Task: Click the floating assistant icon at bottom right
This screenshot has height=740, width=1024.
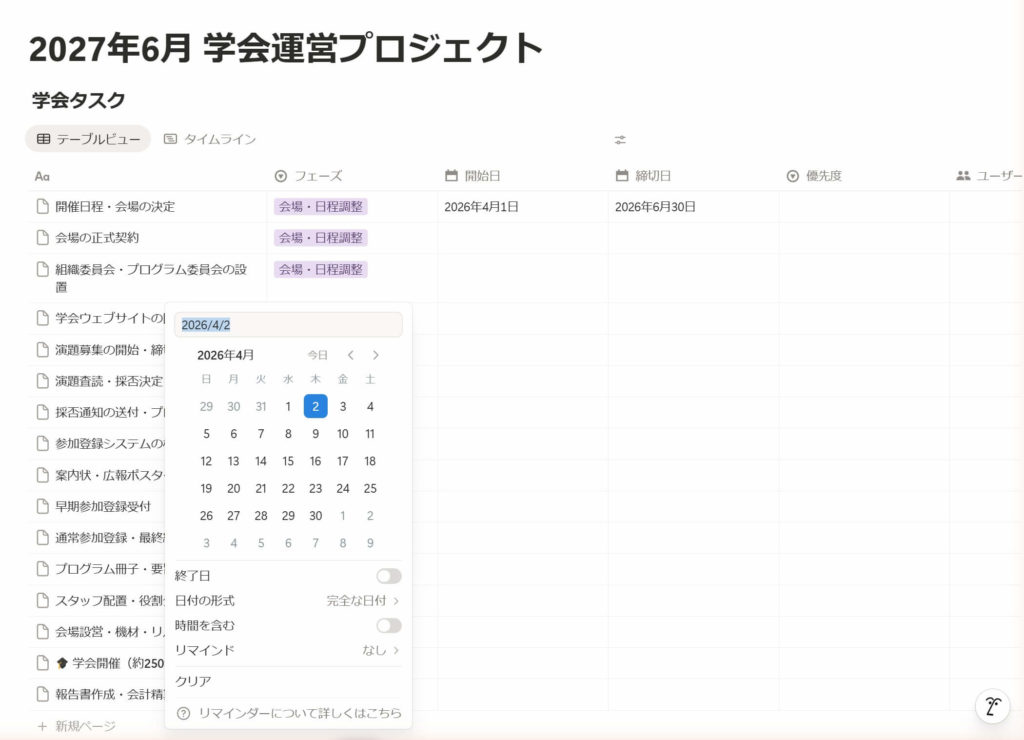Action: coord(992,706)
